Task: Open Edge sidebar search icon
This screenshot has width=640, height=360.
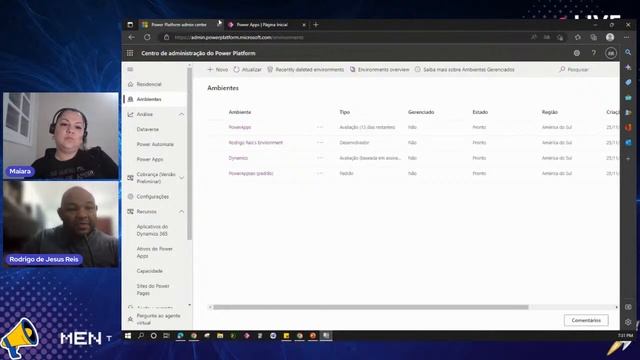Action: pos(628,53)
